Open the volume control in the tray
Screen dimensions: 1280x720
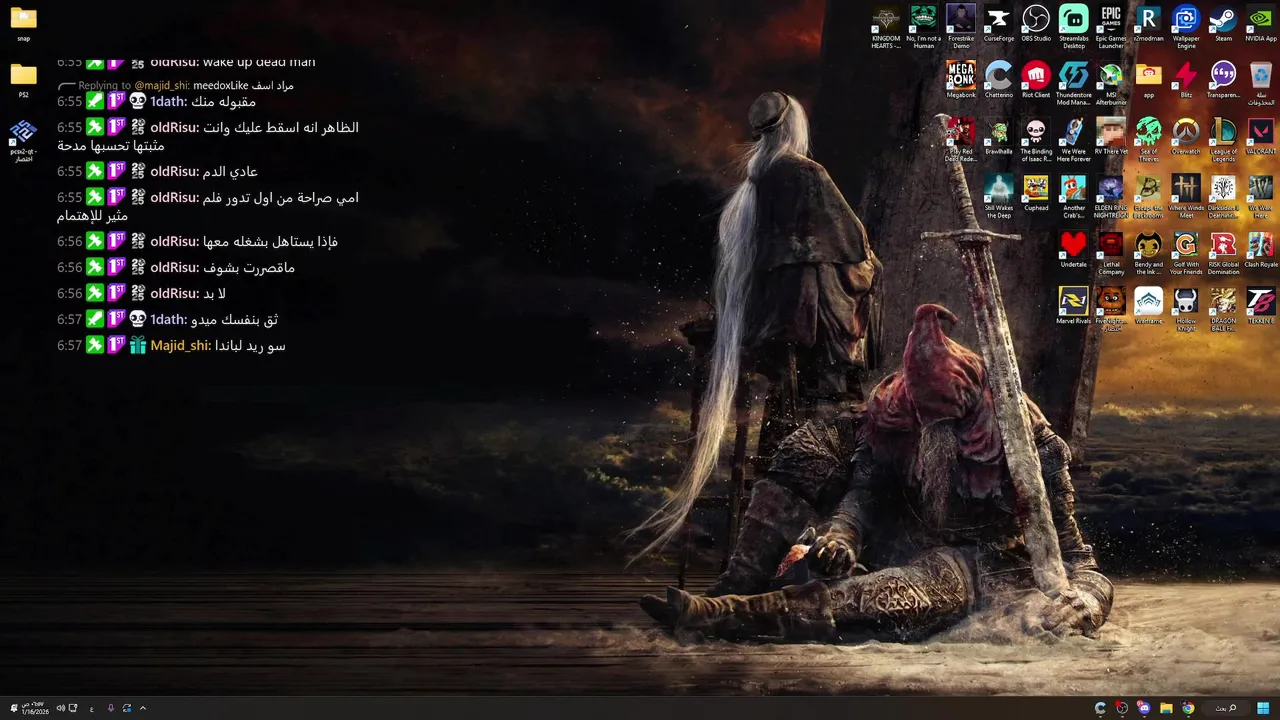coord(60,708)
